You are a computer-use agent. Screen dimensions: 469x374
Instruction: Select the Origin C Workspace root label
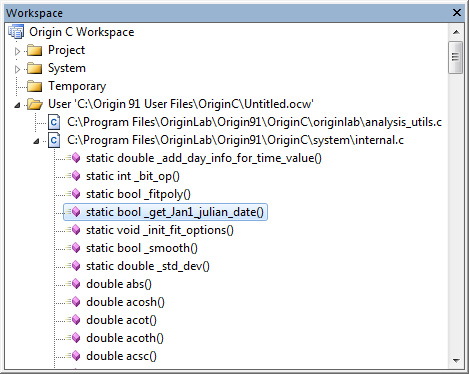(82, 32)
